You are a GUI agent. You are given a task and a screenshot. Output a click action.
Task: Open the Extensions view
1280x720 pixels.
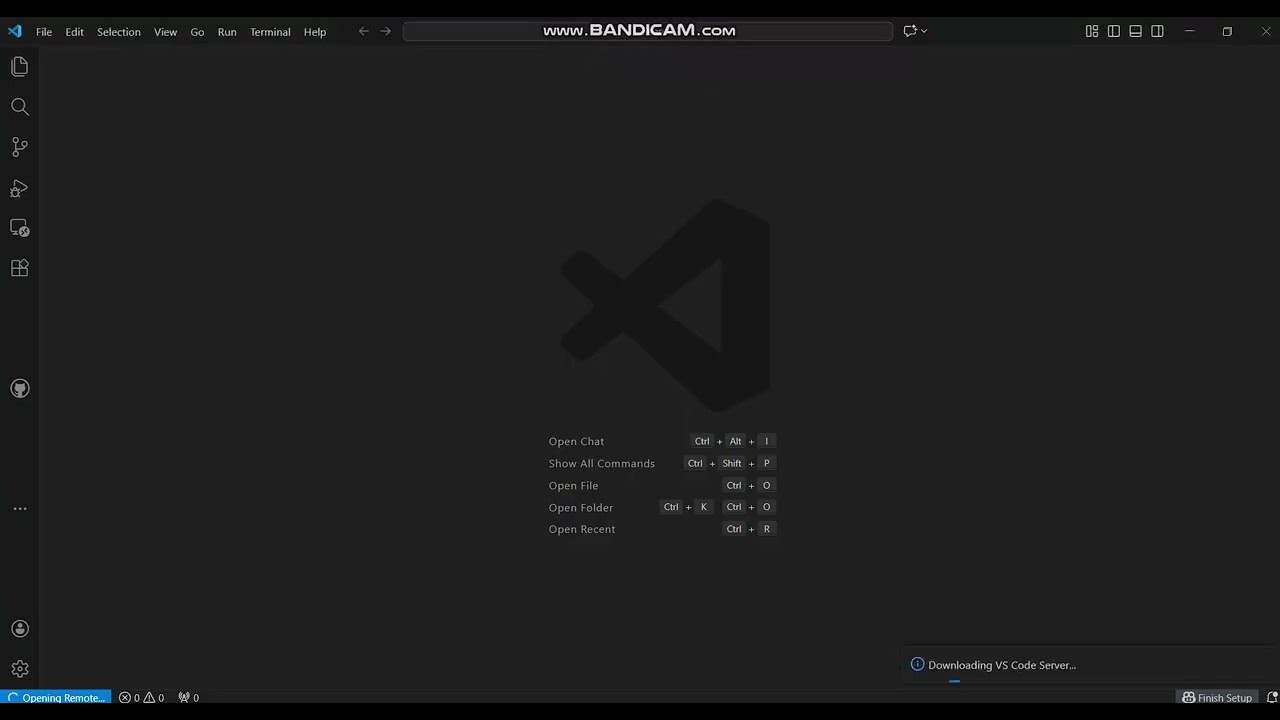pyautogui.click(x=19, y=268)
